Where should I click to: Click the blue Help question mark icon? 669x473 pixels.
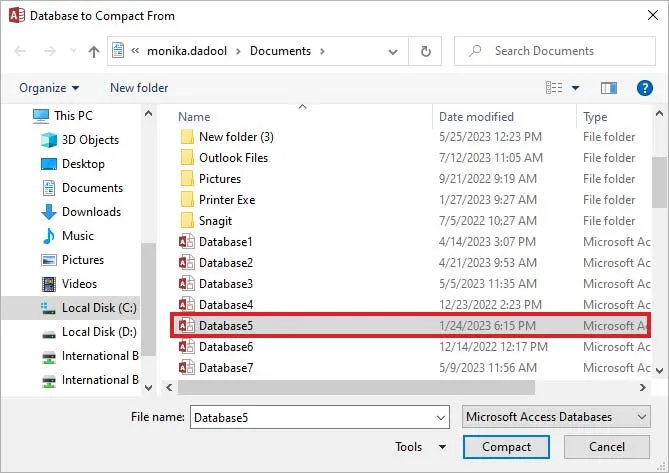tap(645, 88)
